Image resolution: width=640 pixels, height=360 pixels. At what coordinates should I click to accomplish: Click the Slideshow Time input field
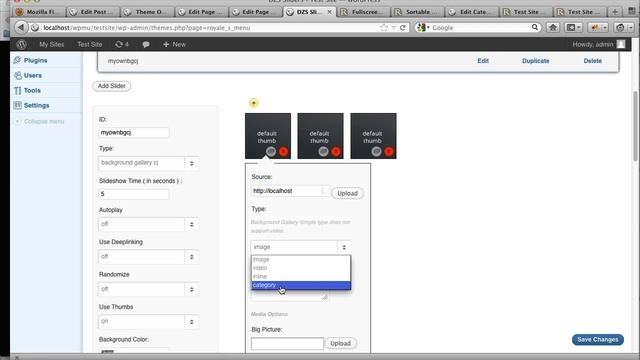pyautogui.click(x=134, y=194)
